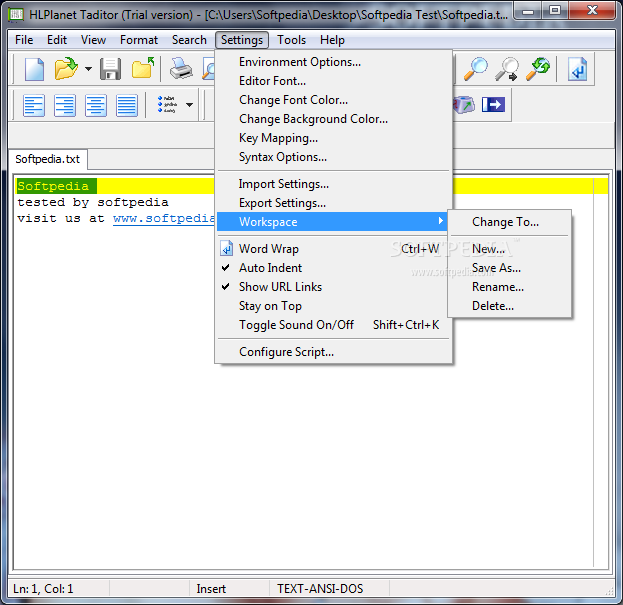Click the folder with up arrow icon
Image resolution: width=623 pixels, height=605 pixels.
[x=143, y=68]
